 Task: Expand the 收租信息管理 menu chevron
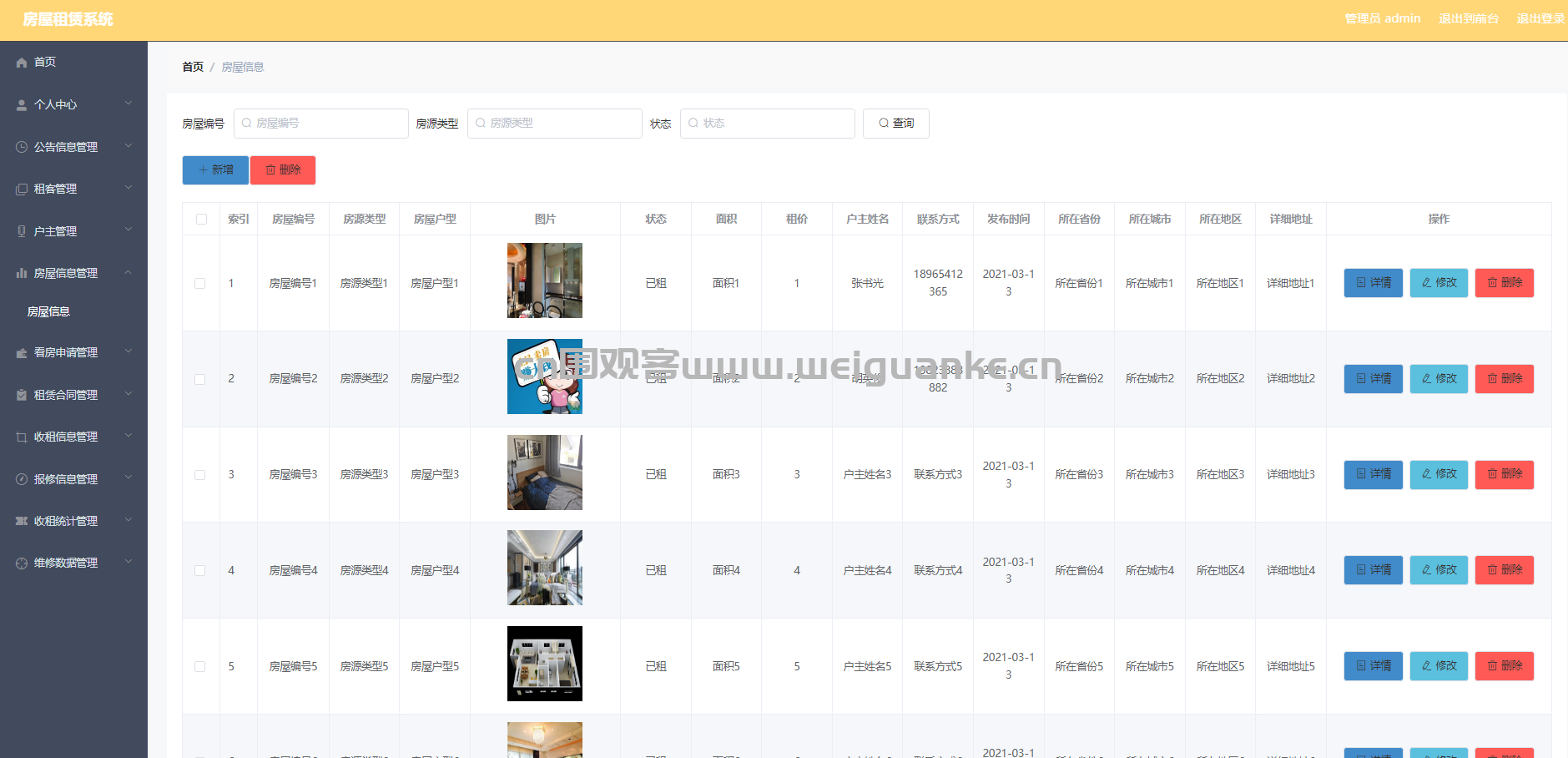tap(129, 436)
